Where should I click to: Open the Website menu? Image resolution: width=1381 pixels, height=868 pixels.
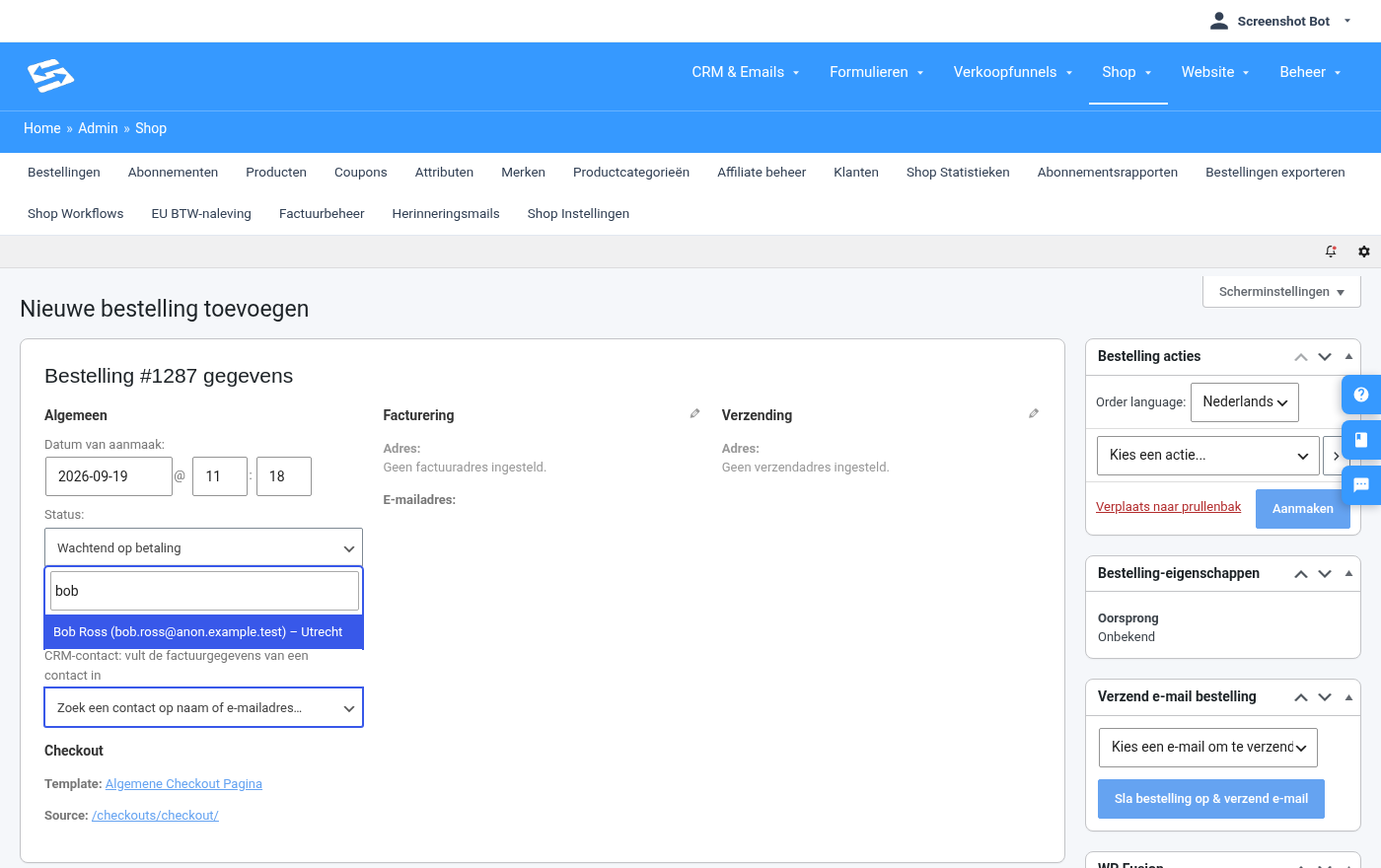1216,72
